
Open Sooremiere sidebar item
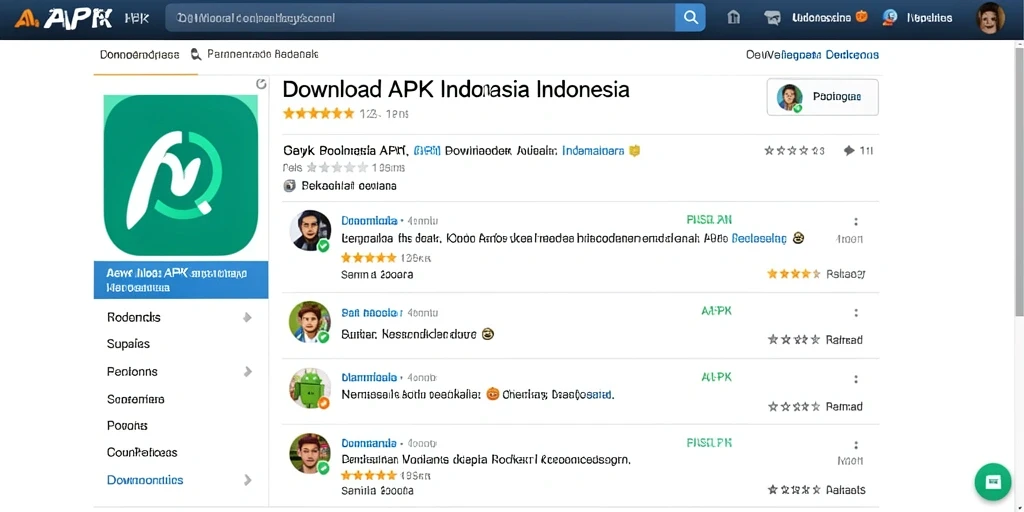tap(136, 399)
